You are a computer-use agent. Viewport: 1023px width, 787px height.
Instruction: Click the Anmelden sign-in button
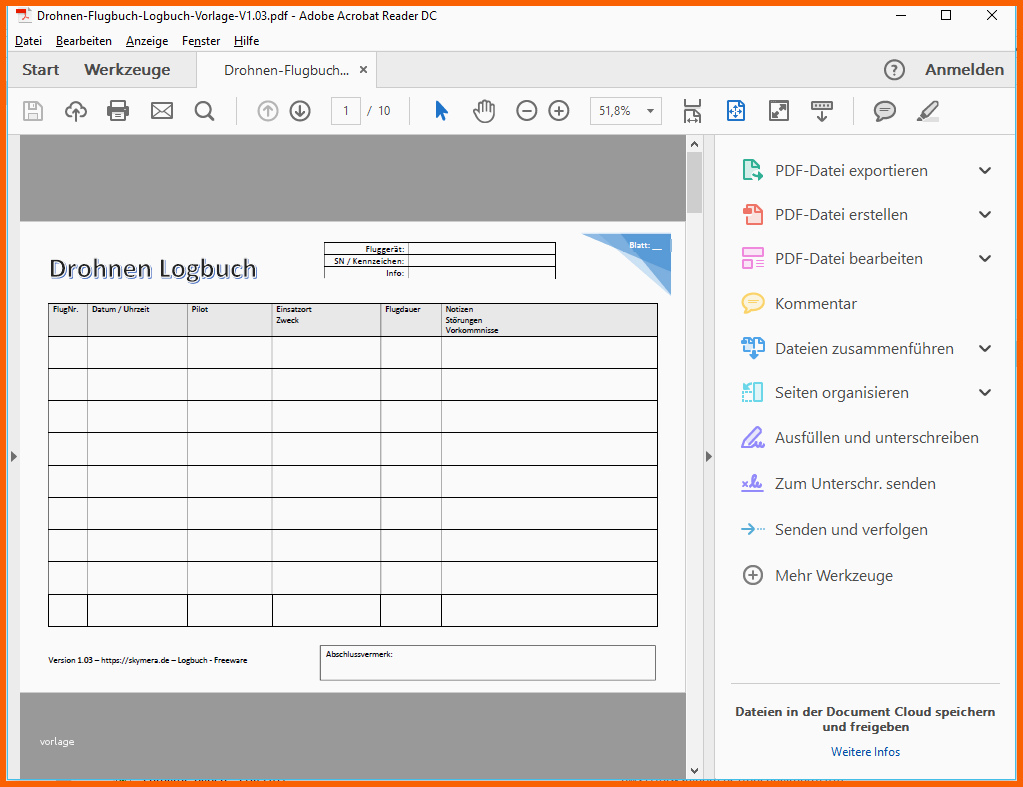pyautogui.click(x=964, y=70)
